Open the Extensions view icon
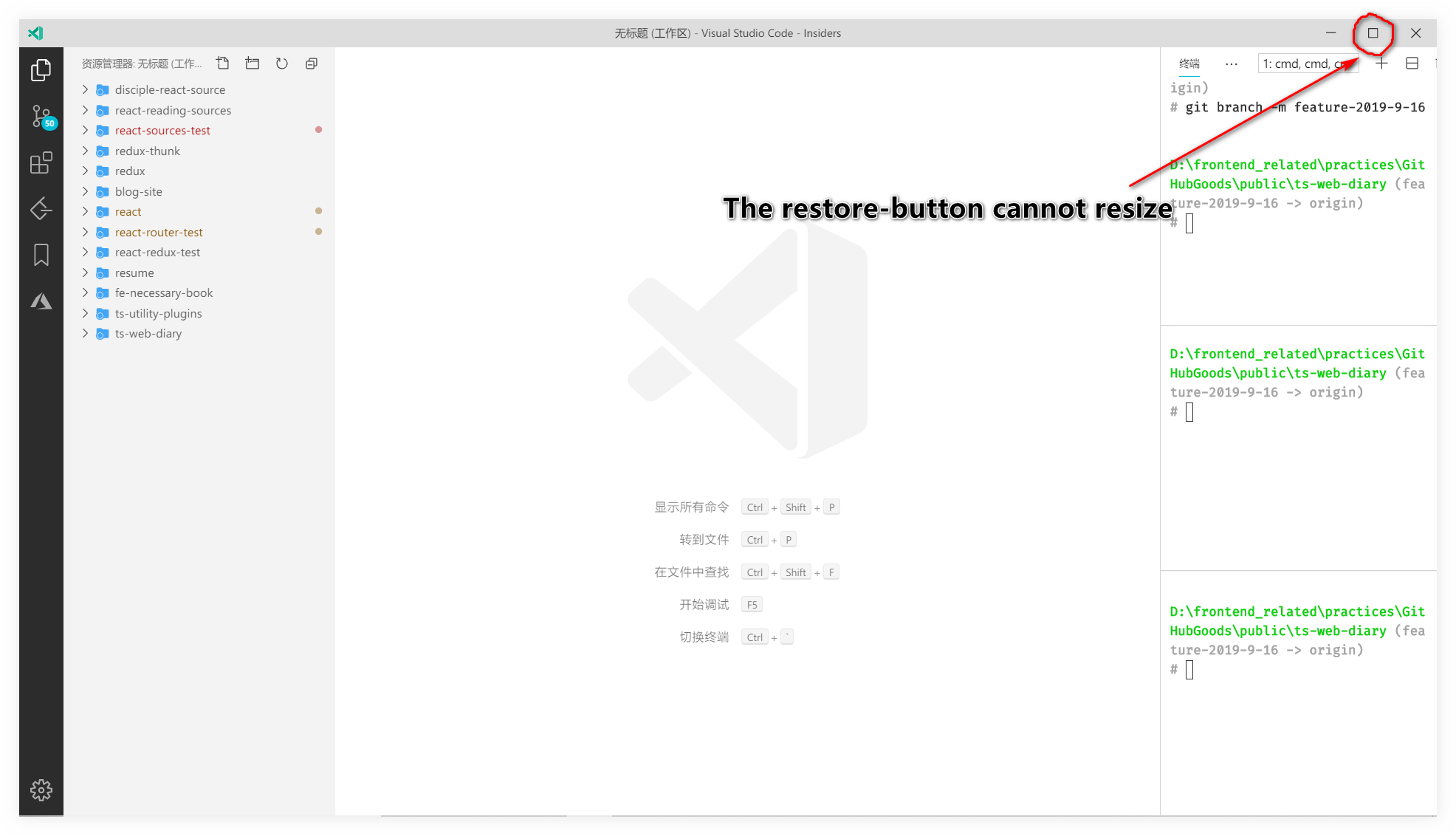 coord(41,162)
